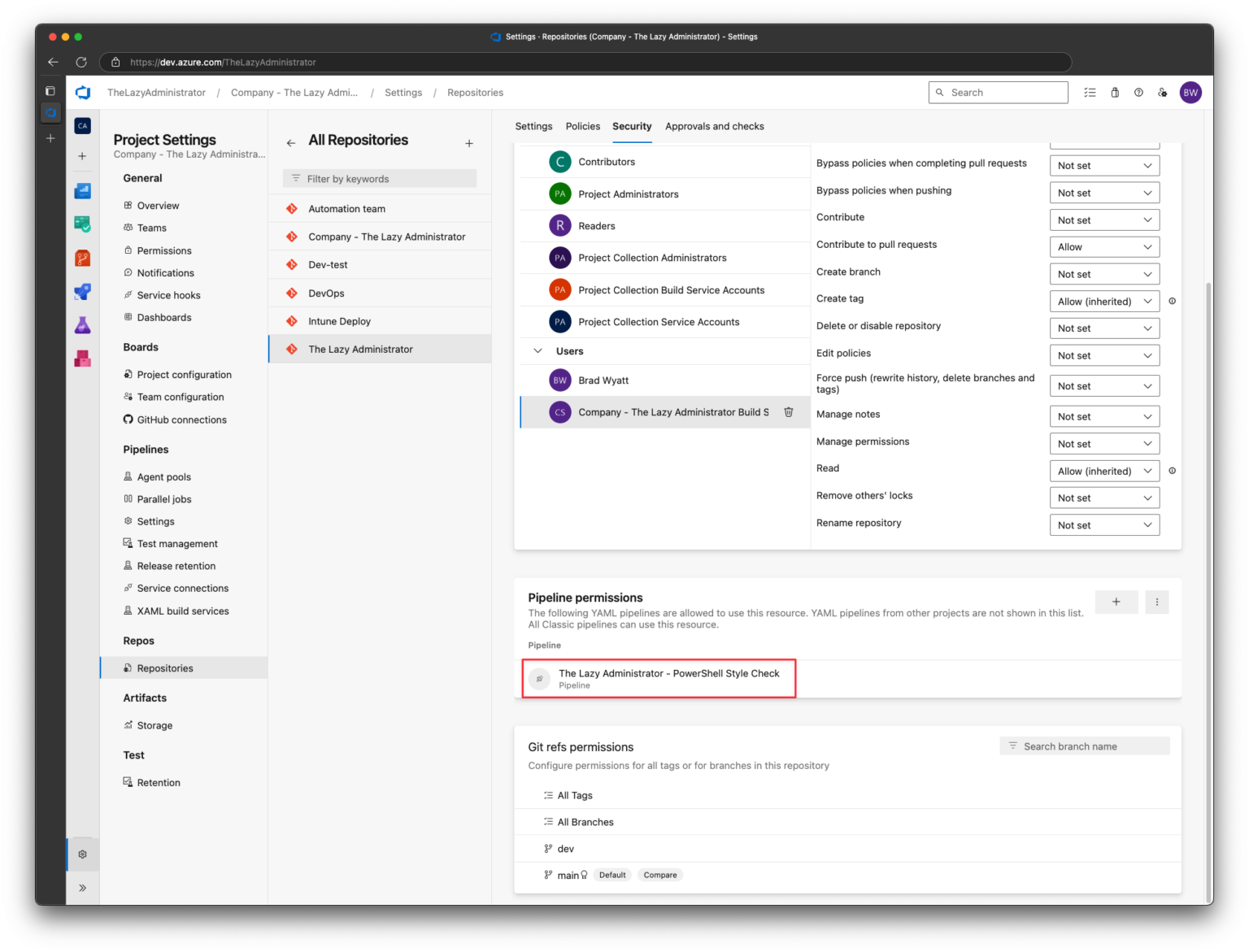This screenshot has height=952, width=1249.
Task: Click info icon next to Read permission
Action: pyautogui.click(x=1172, y=471)
